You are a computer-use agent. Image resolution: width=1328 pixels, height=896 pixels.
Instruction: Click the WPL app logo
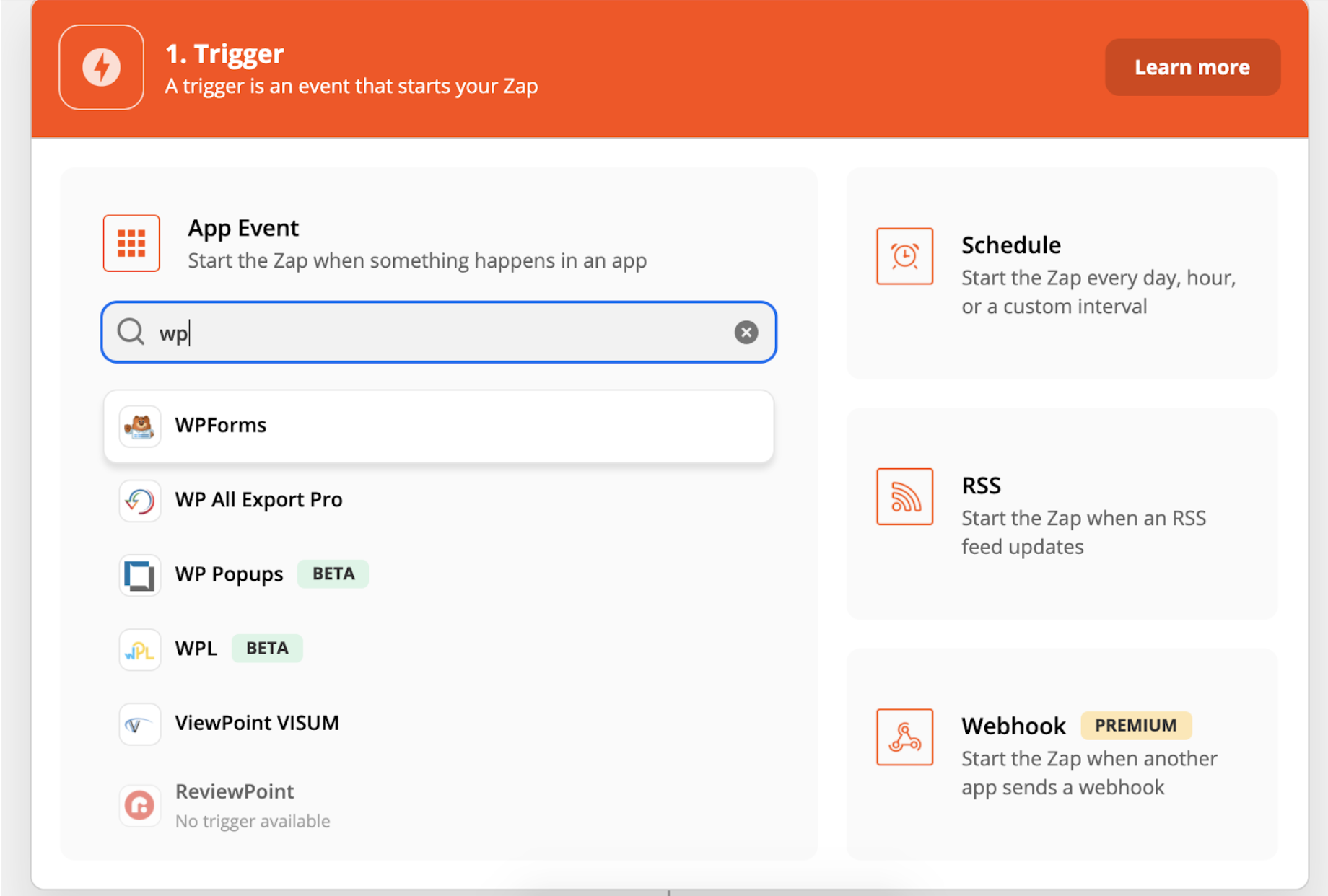pyautogui.click(x=139, y=649)
